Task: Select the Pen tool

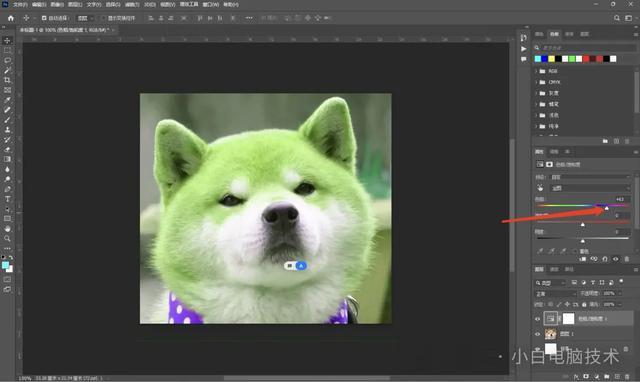Action: [x=7, y=189]
